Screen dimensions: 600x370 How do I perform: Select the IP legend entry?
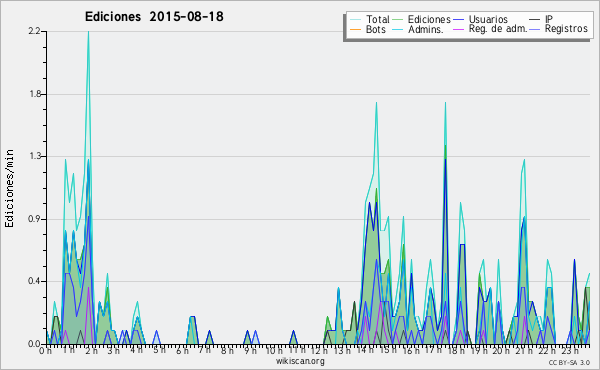coord(549,19)
